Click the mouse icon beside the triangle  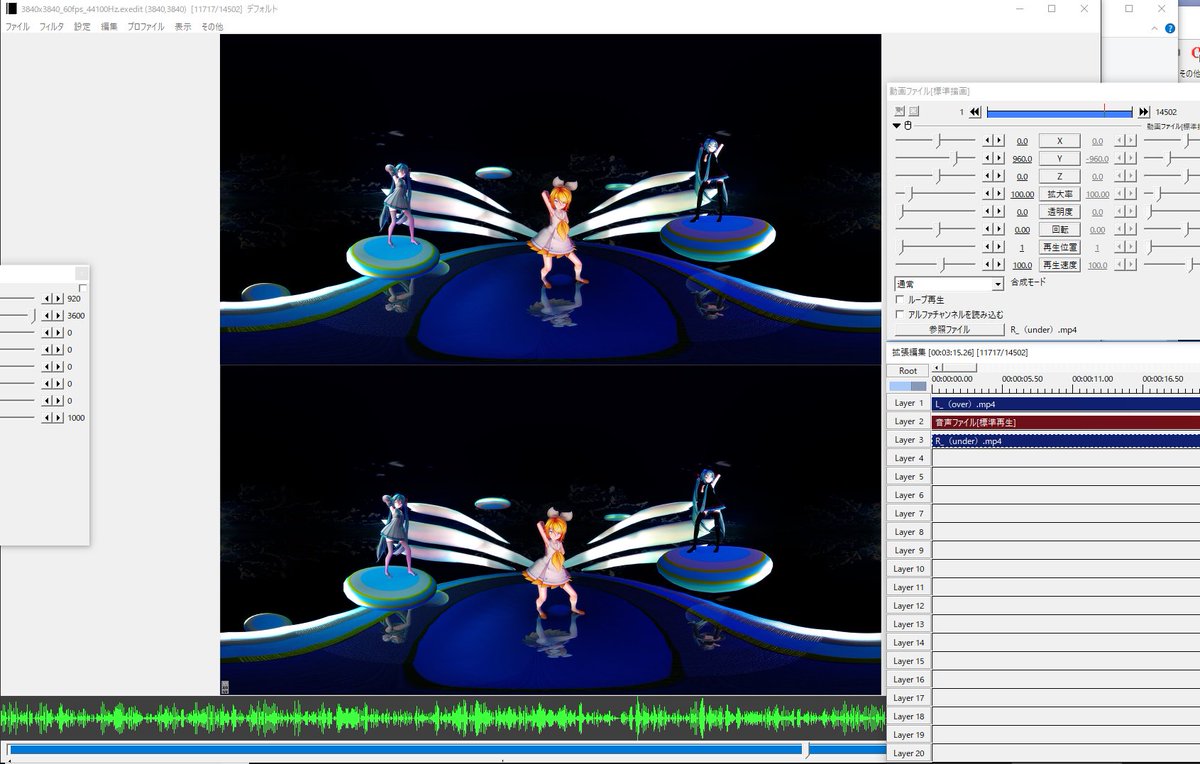(908, 126)
